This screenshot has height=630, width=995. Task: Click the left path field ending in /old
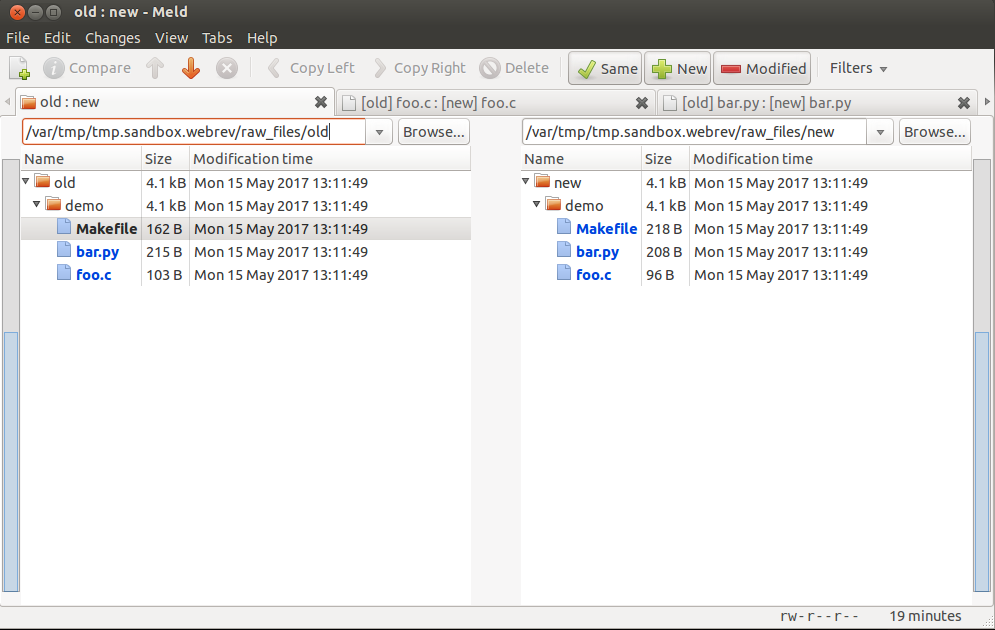194,132
